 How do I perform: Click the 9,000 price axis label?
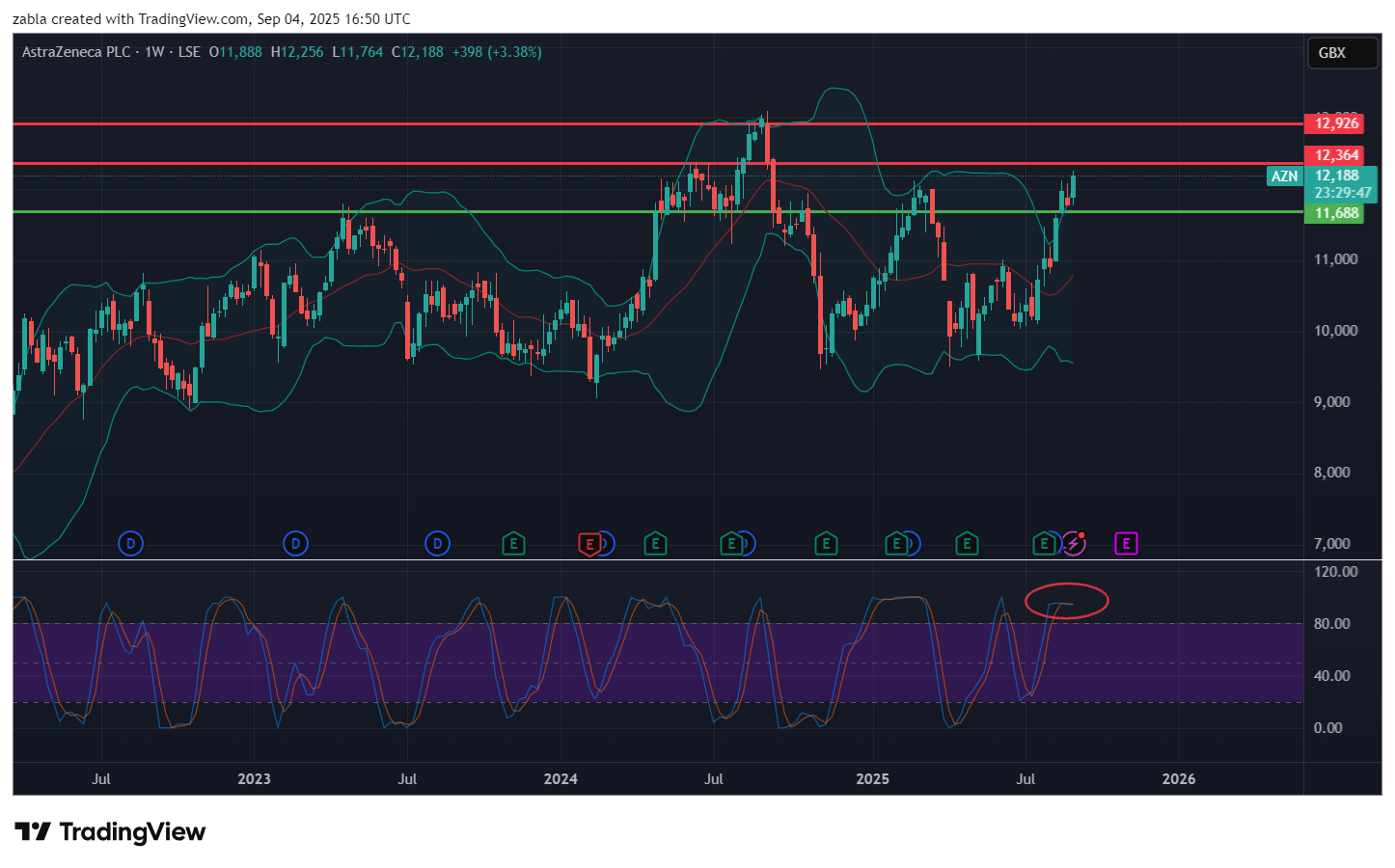pyautogui.click(x=1332, y=401)
